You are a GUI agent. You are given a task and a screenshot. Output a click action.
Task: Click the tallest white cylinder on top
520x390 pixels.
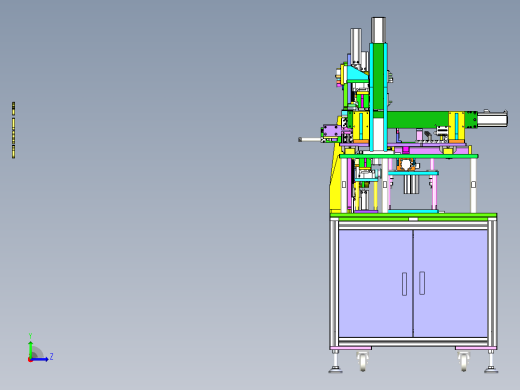(x=378, y=30)
